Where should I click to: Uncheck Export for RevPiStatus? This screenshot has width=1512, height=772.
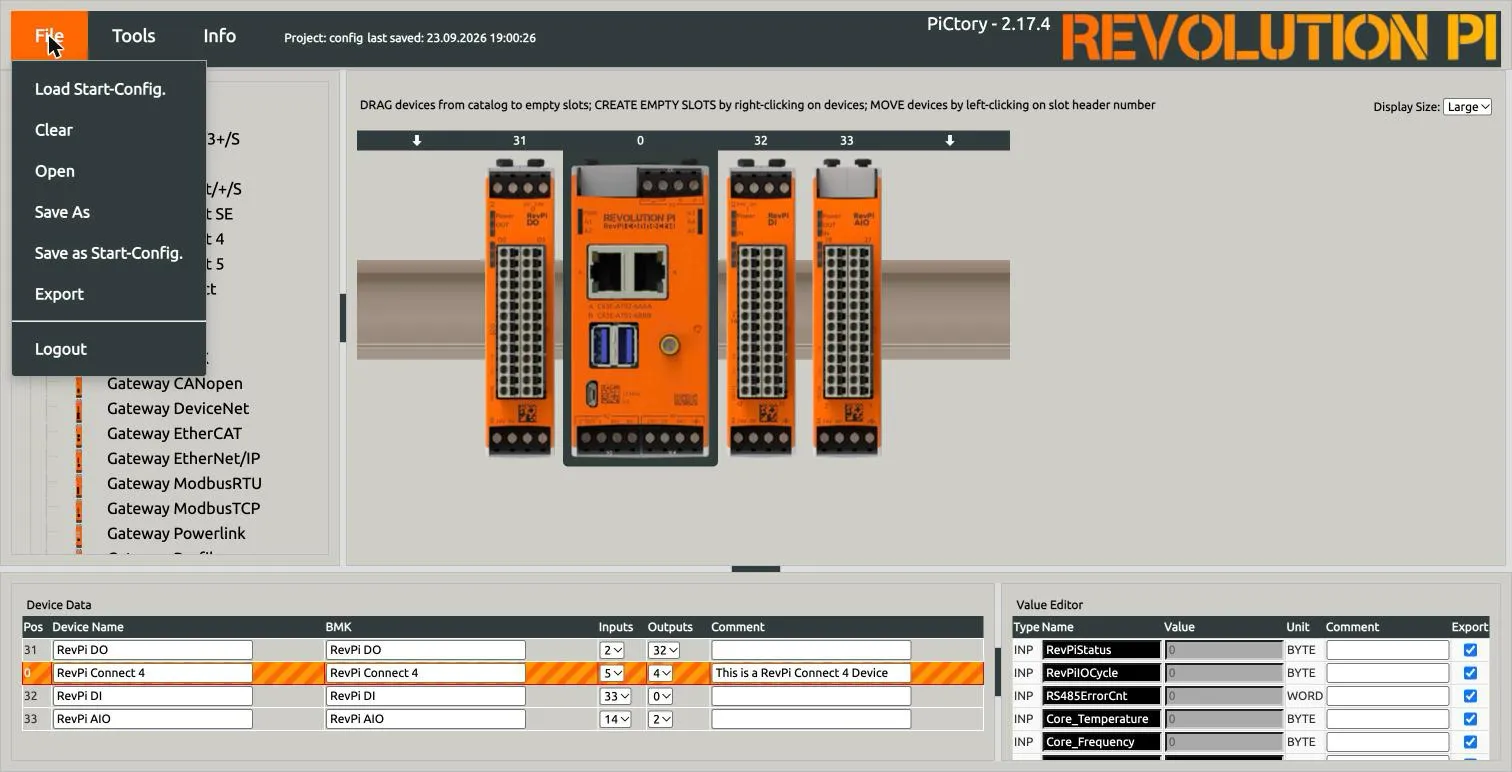[1470, 650]
